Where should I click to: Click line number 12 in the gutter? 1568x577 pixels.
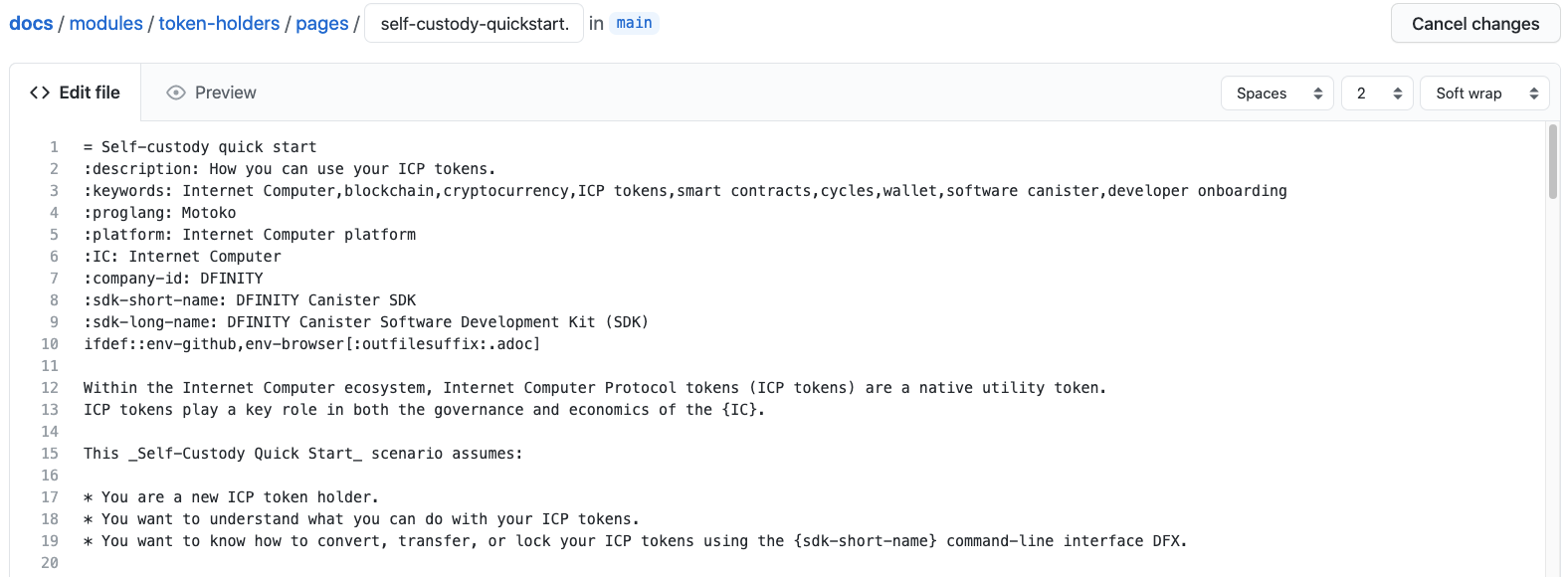[x=50, y=387]
